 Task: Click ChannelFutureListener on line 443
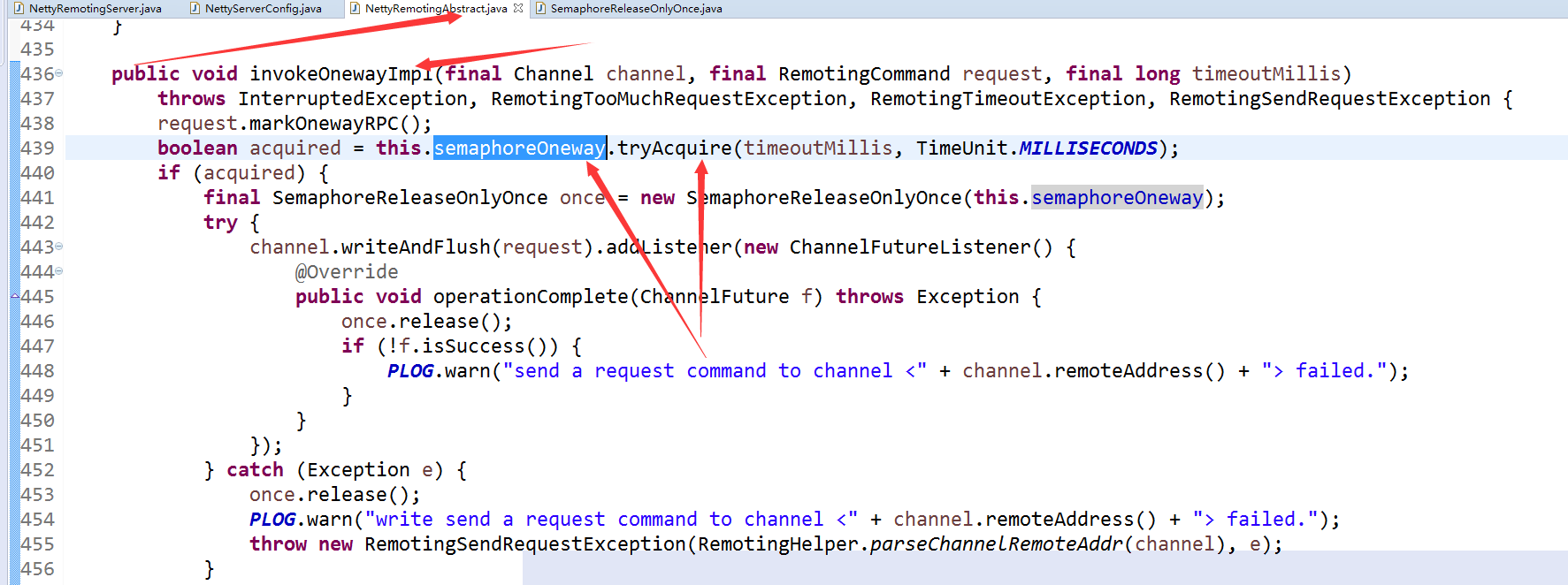pos(910,247)
